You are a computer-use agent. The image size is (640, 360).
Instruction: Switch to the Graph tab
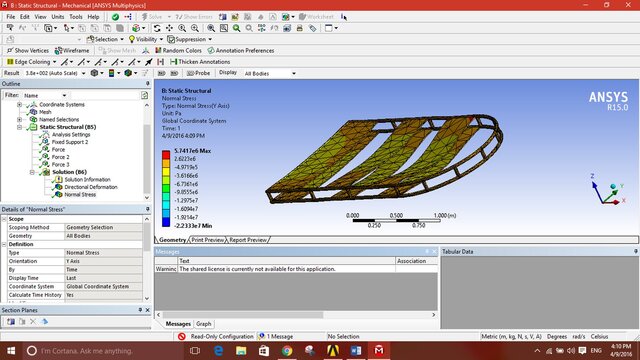(204, 324)
